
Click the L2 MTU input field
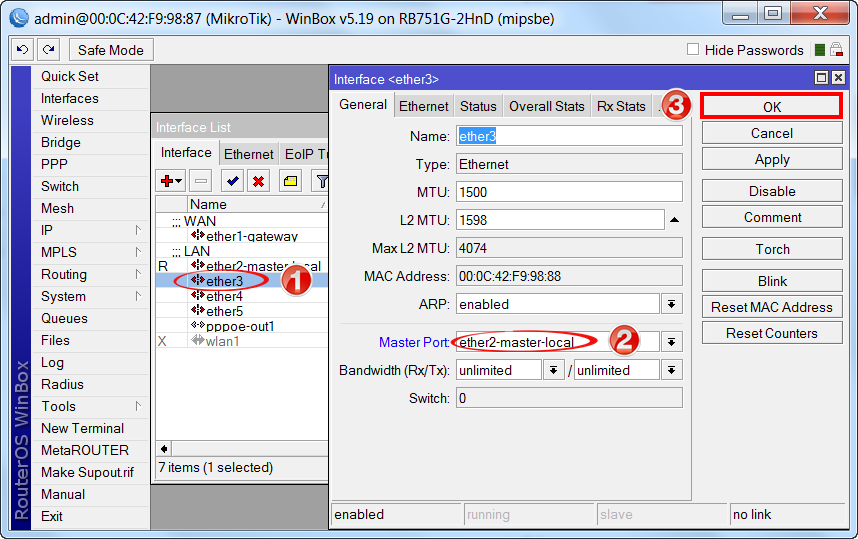[560, 220]
